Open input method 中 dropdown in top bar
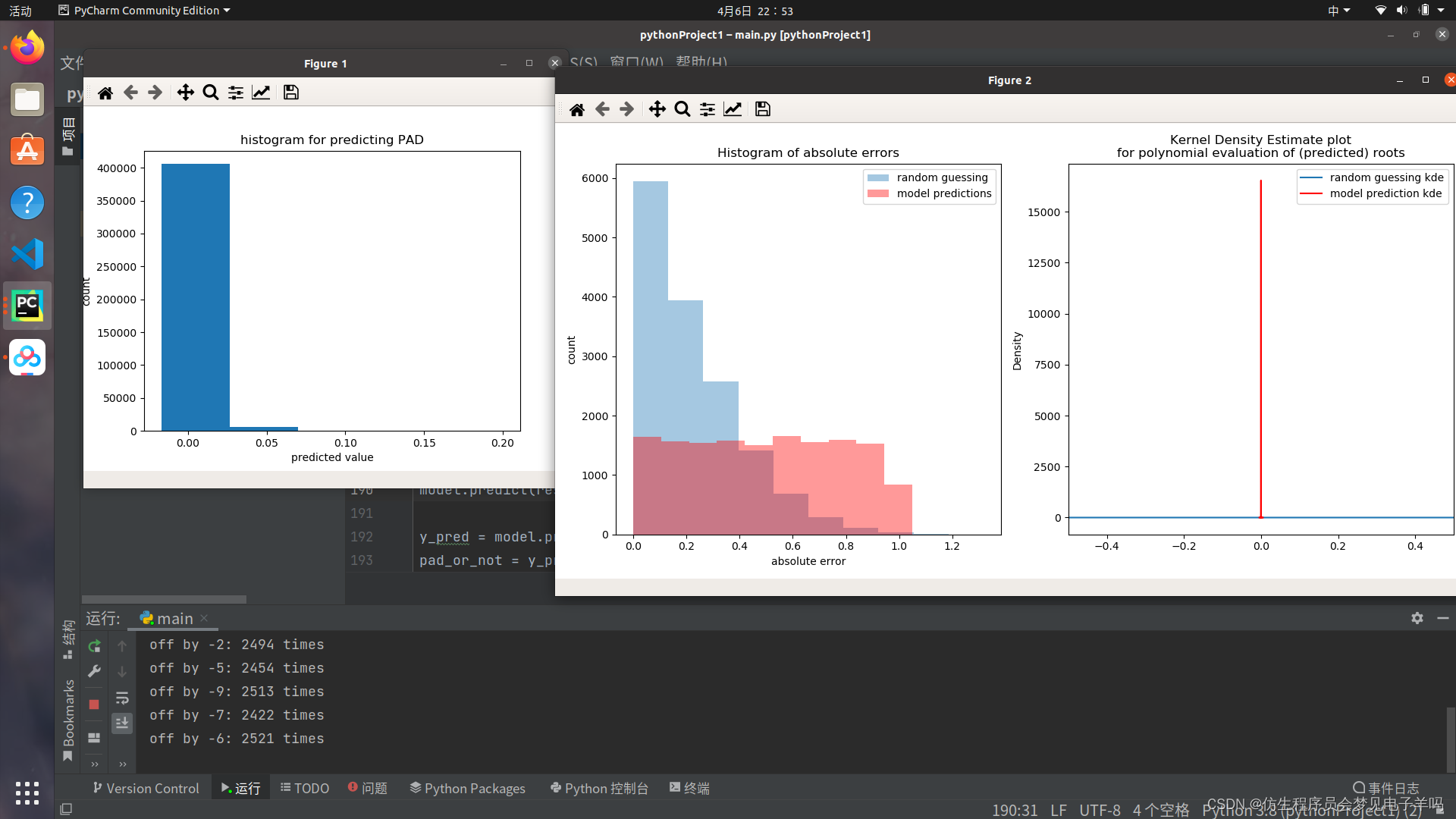Image resolution: width=1456 pixels, height=819 pixels. pyautogui.click(x=1338, y=11)
